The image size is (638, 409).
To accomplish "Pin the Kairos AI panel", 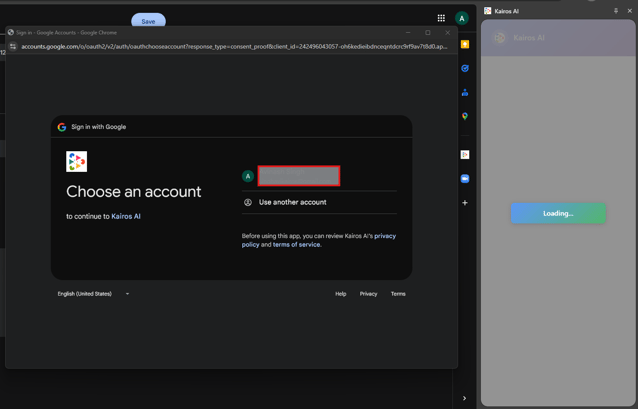I will 616,11.
